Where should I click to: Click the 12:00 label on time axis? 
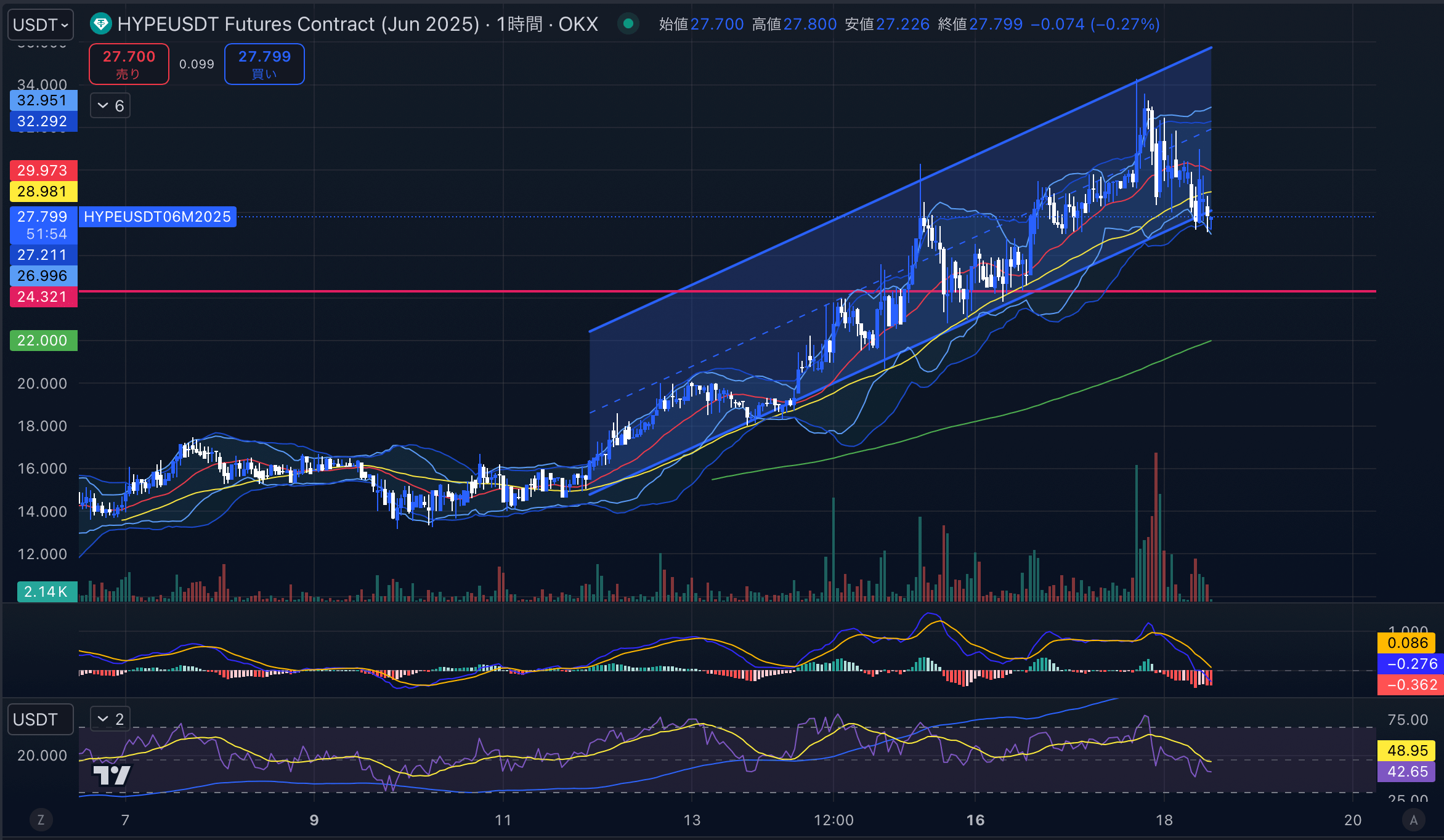point(834,820)
